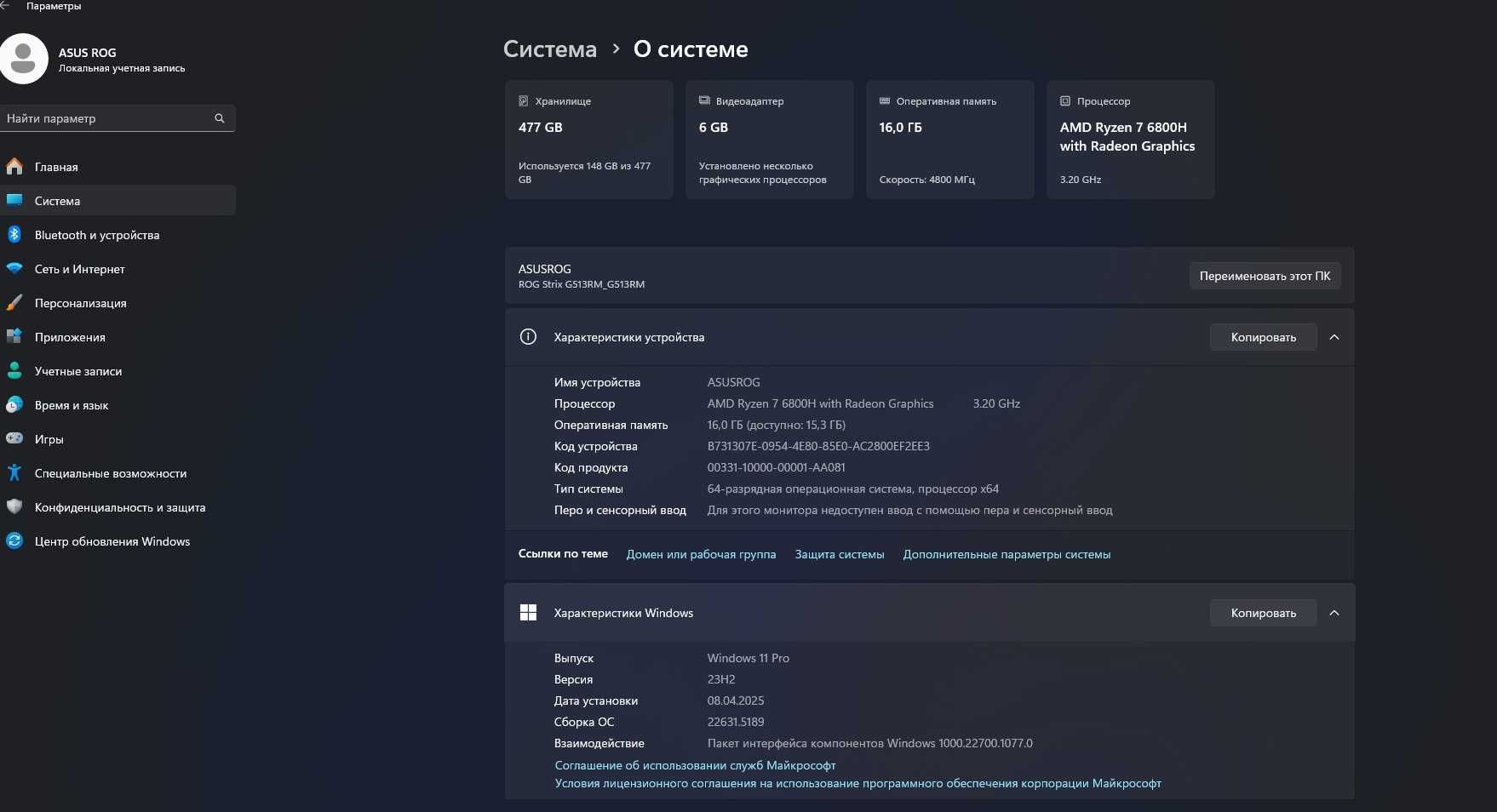Open the Процессор AMD Ryzen card
Screen dimensions: 1497x812
pyautogui.click(x=1131, y=140)
